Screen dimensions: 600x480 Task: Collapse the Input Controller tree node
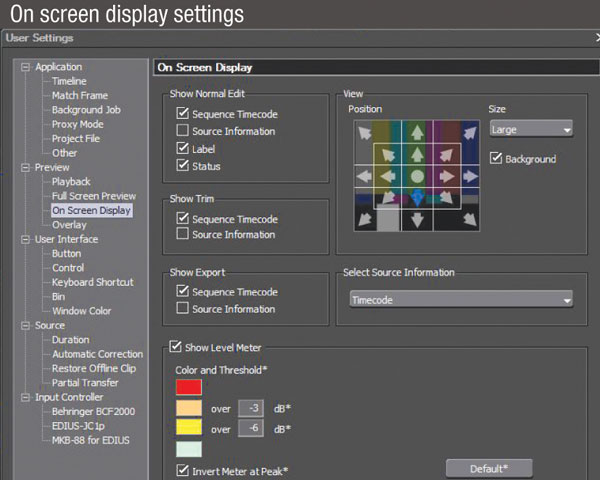tap(25, 397)
